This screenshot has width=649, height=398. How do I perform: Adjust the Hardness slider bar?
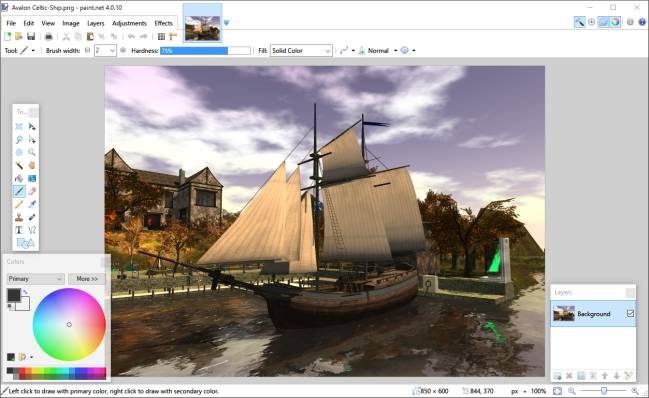(x=206, y=50)
